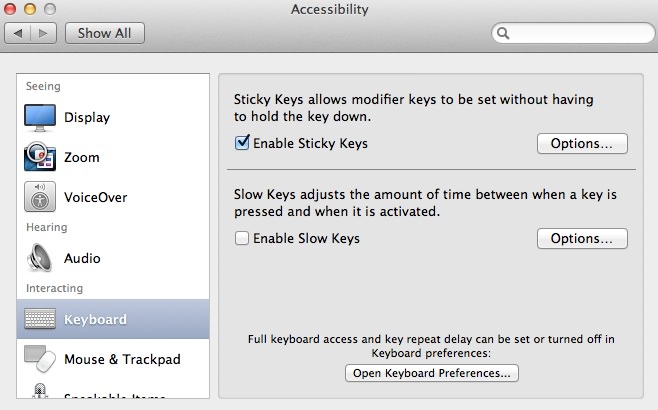Disable the Enable Sticky Keys checkbox
658x410 pixels.
242,143
